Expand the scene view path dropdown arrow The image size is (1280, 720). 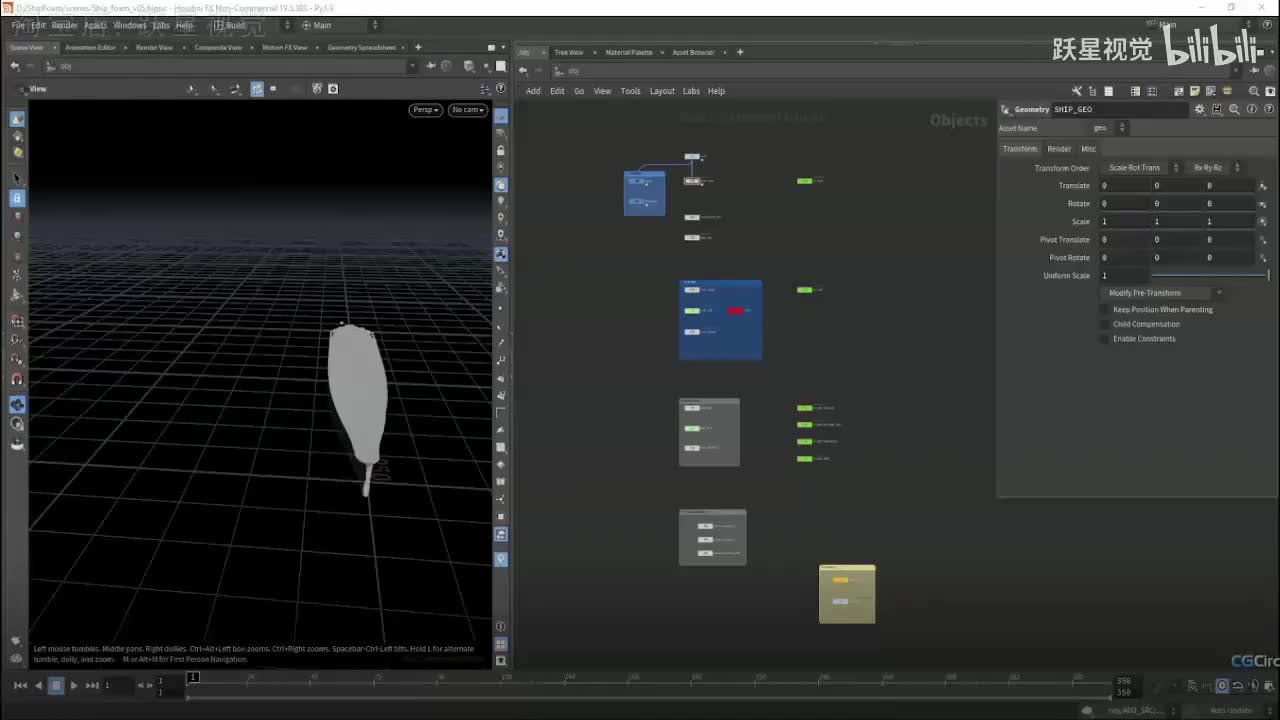click(412, 67)
